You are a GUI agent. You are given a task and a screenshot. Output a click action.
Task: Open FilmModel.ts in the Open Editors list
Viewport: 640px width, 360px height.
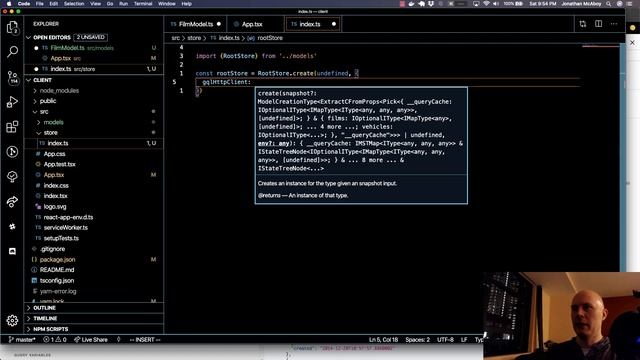94,48
